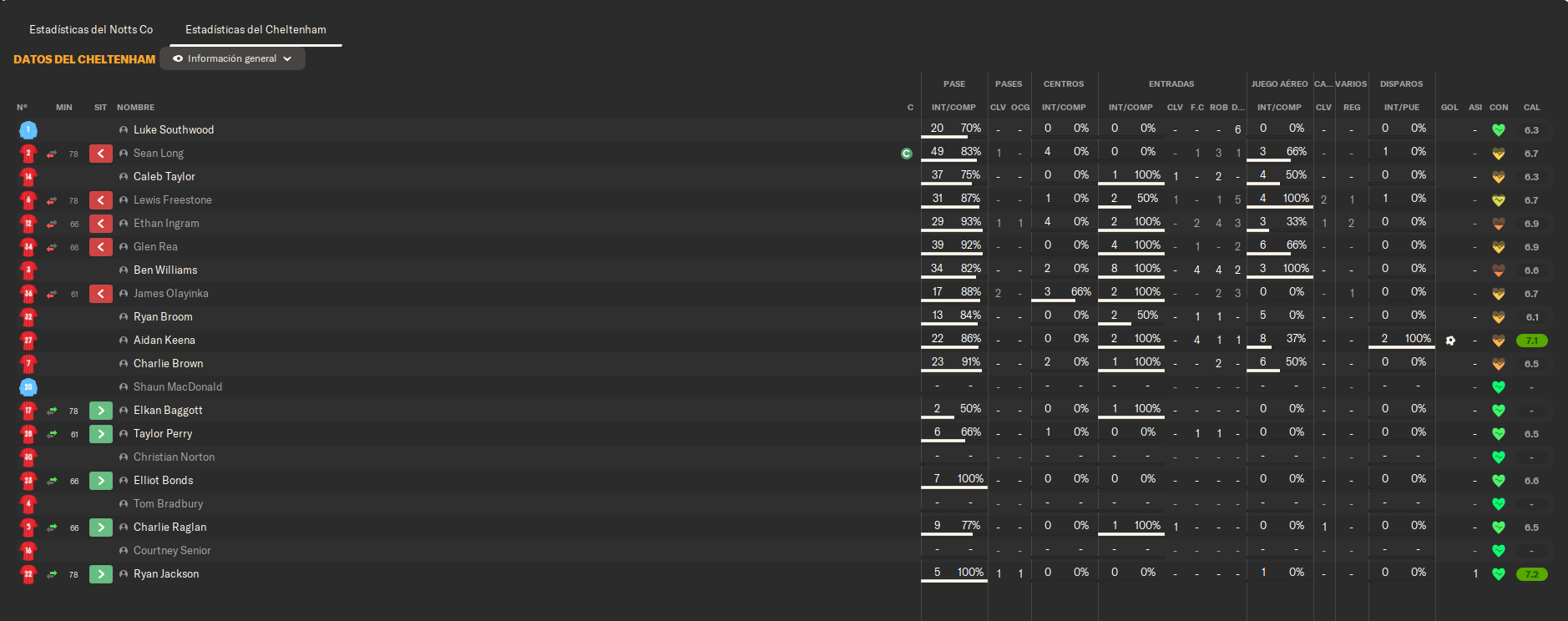Click the JUEGO AÉREO column group header
1568x621 pixels.
click(x=1279, y=84)
